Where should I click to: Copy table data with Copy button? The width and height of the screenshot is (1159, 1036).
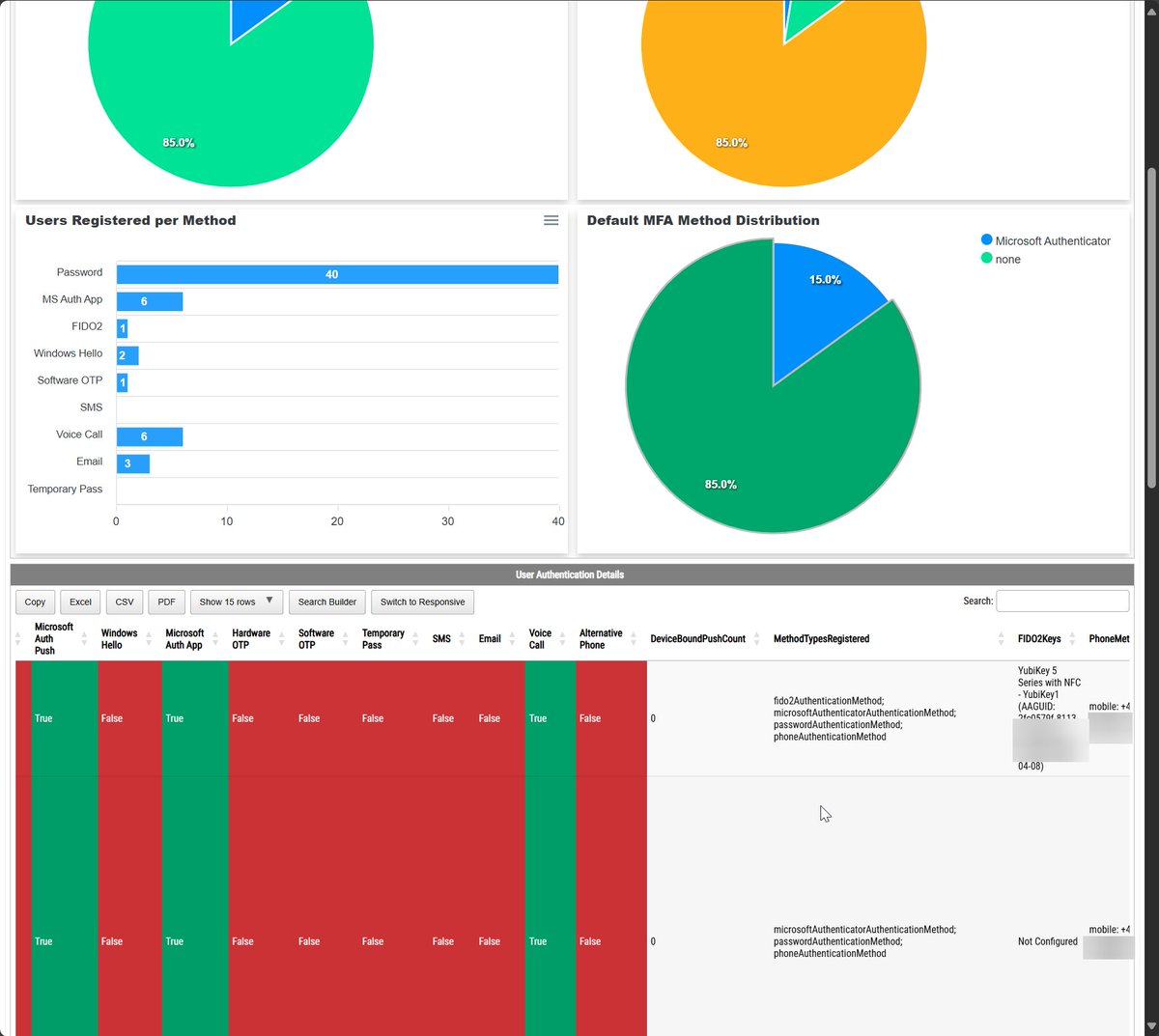click(35, 602)
